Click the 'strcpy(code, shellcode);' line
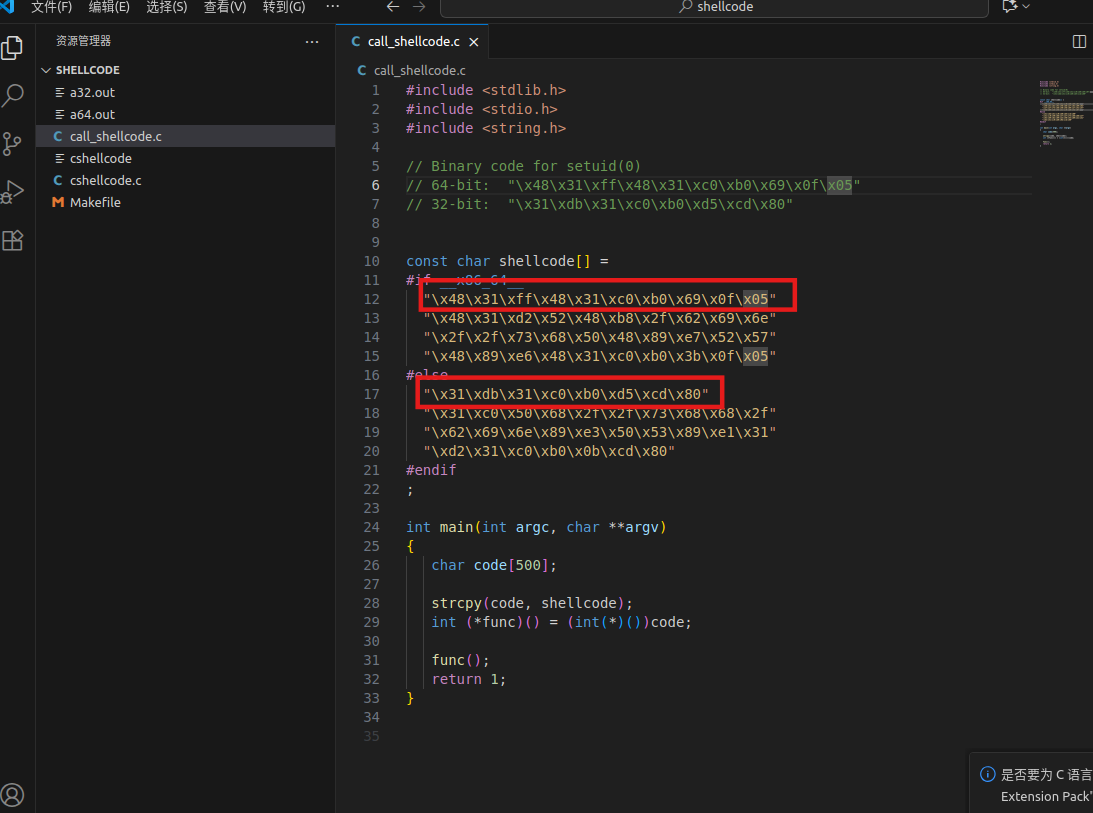The width and height of the screenshot is (1093, 813). coord(532,603)
